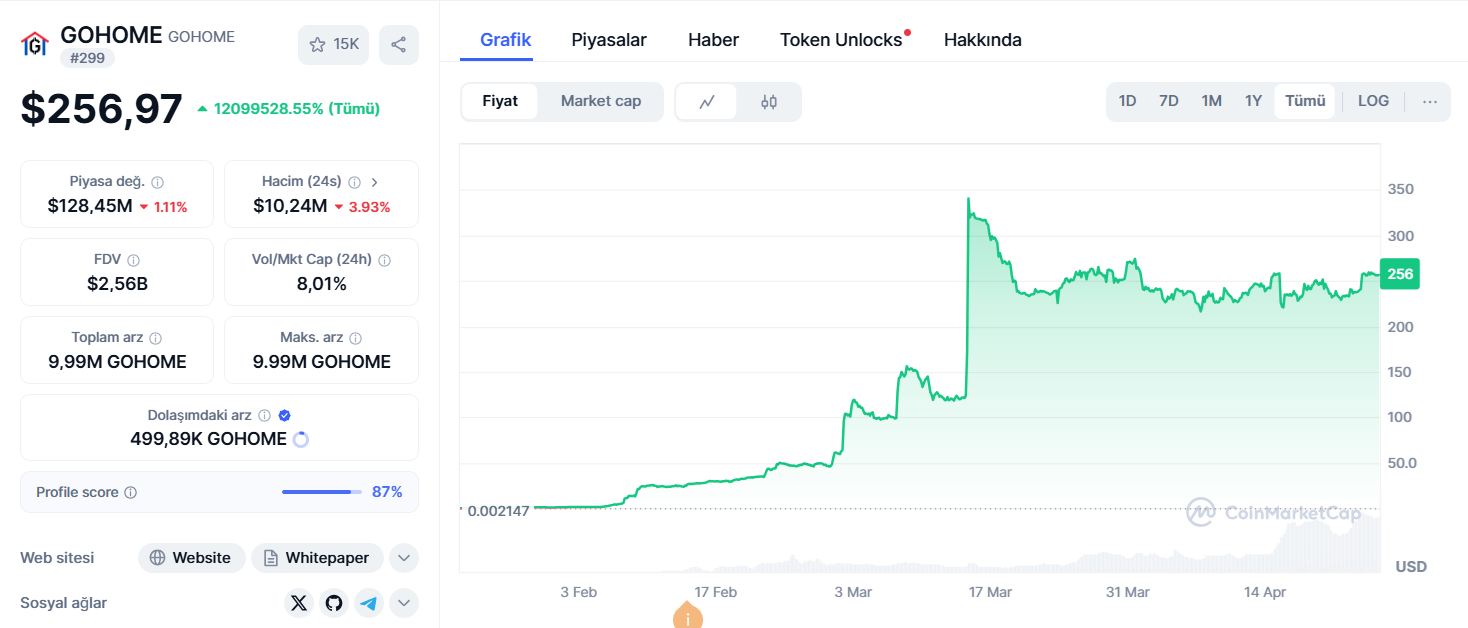Open the Token Unlocks tab
The image size is (1468, 628).
click(x=841, y=40)
